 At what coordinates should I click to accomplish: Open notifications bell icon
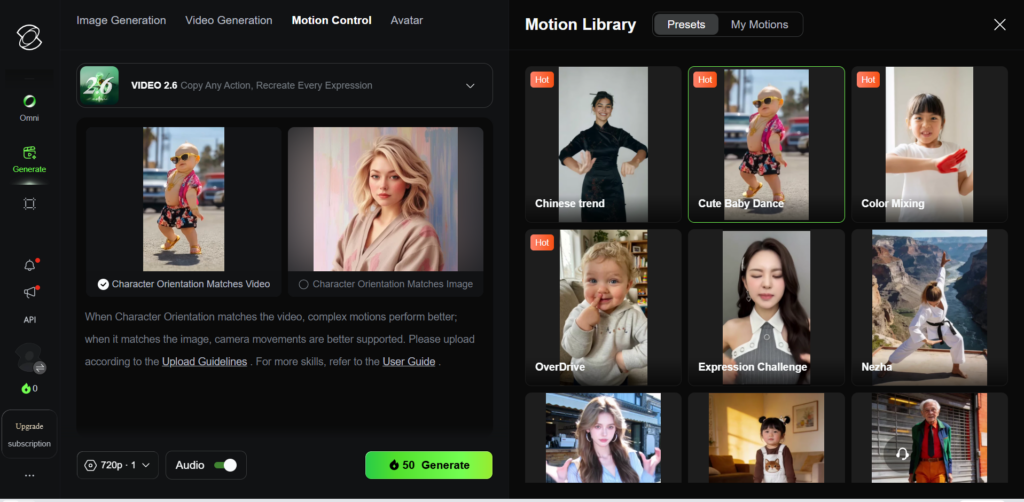click(x=30, y=264)
